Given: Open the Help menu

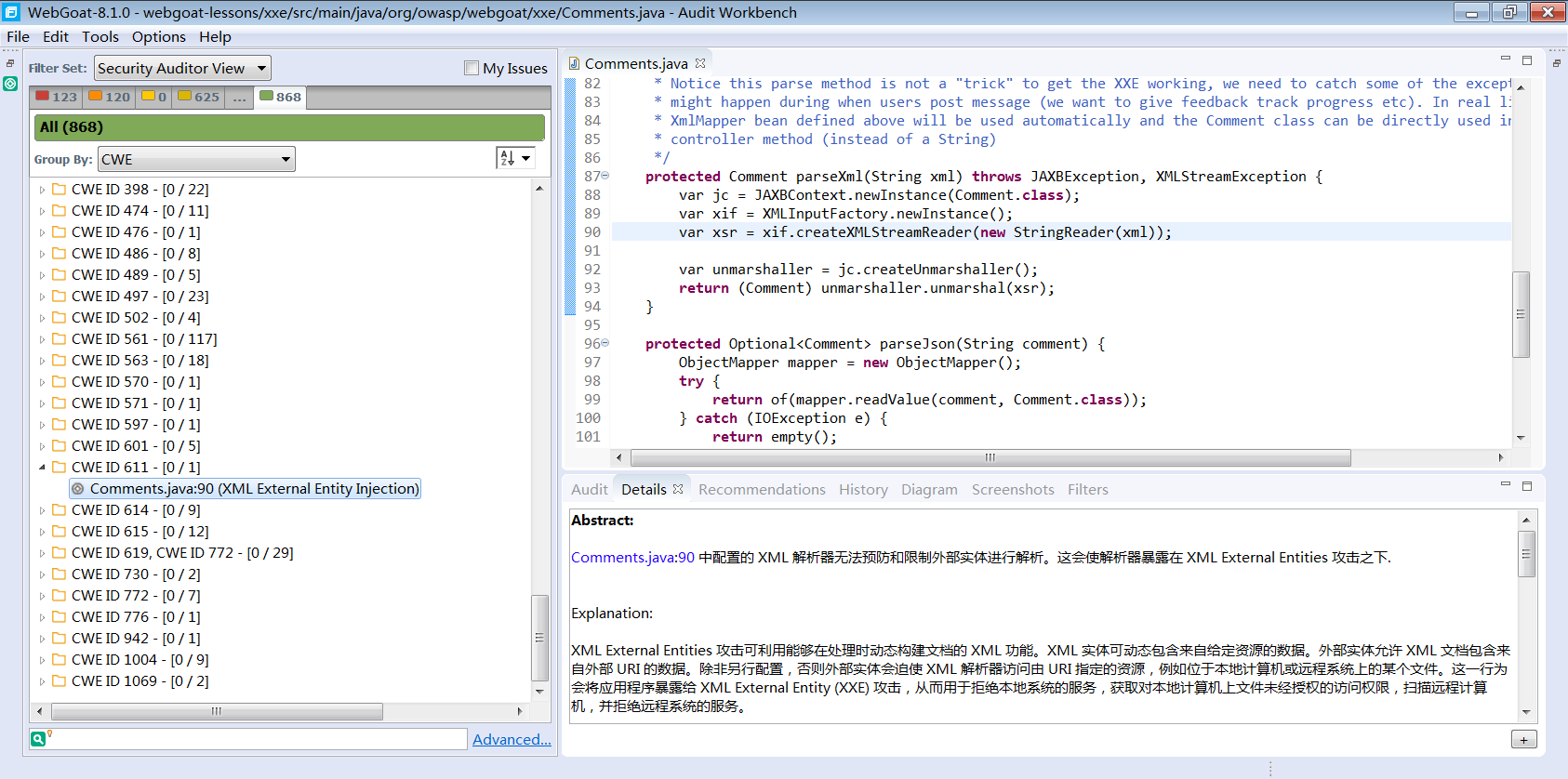Looking at the screenshot, I should pyautogui.click(x=215, y=36).
